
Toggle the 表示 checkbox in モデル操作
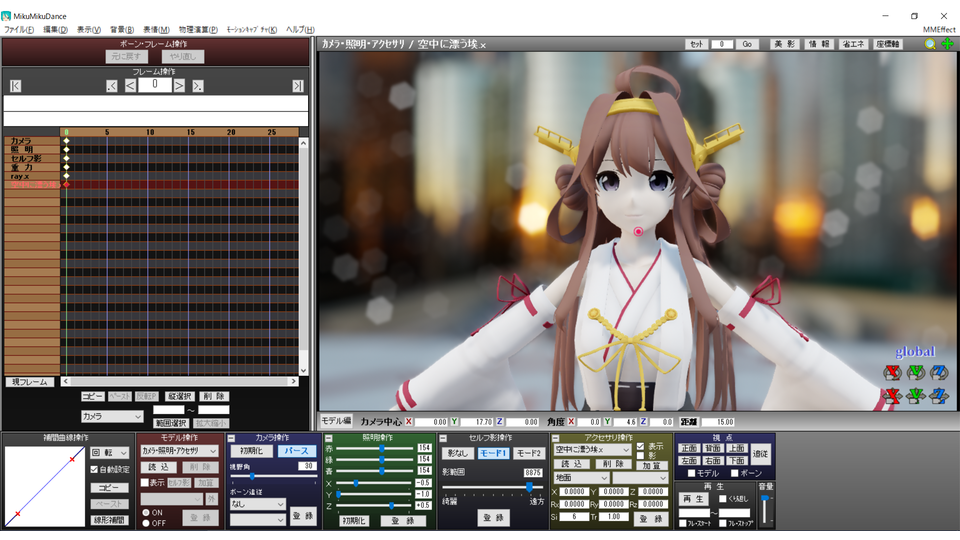pyautogui.click(x=145, y=483)
